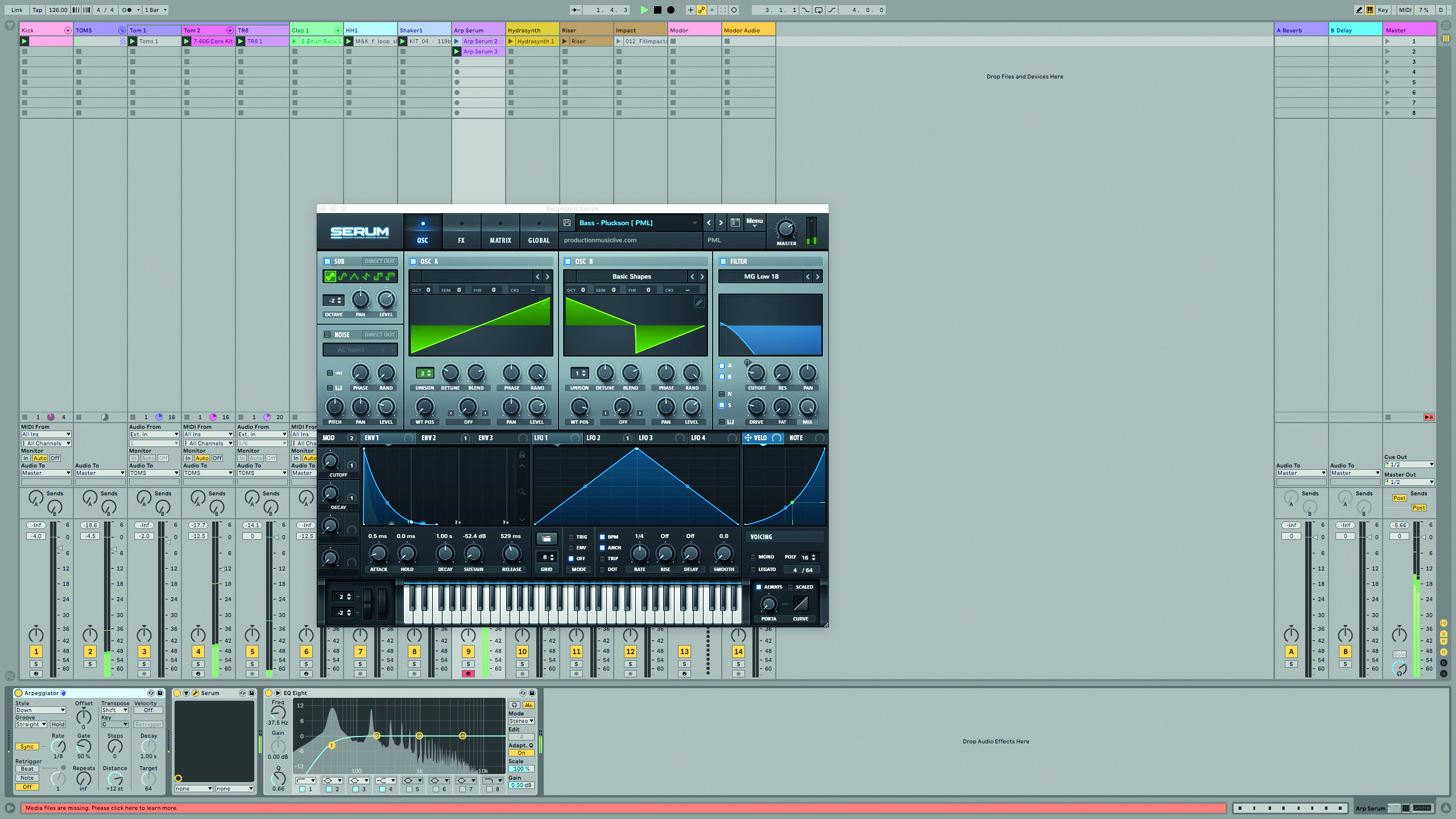
Task: Toggle the SUB oscillator enable checkbox
Action: [327, 262]
